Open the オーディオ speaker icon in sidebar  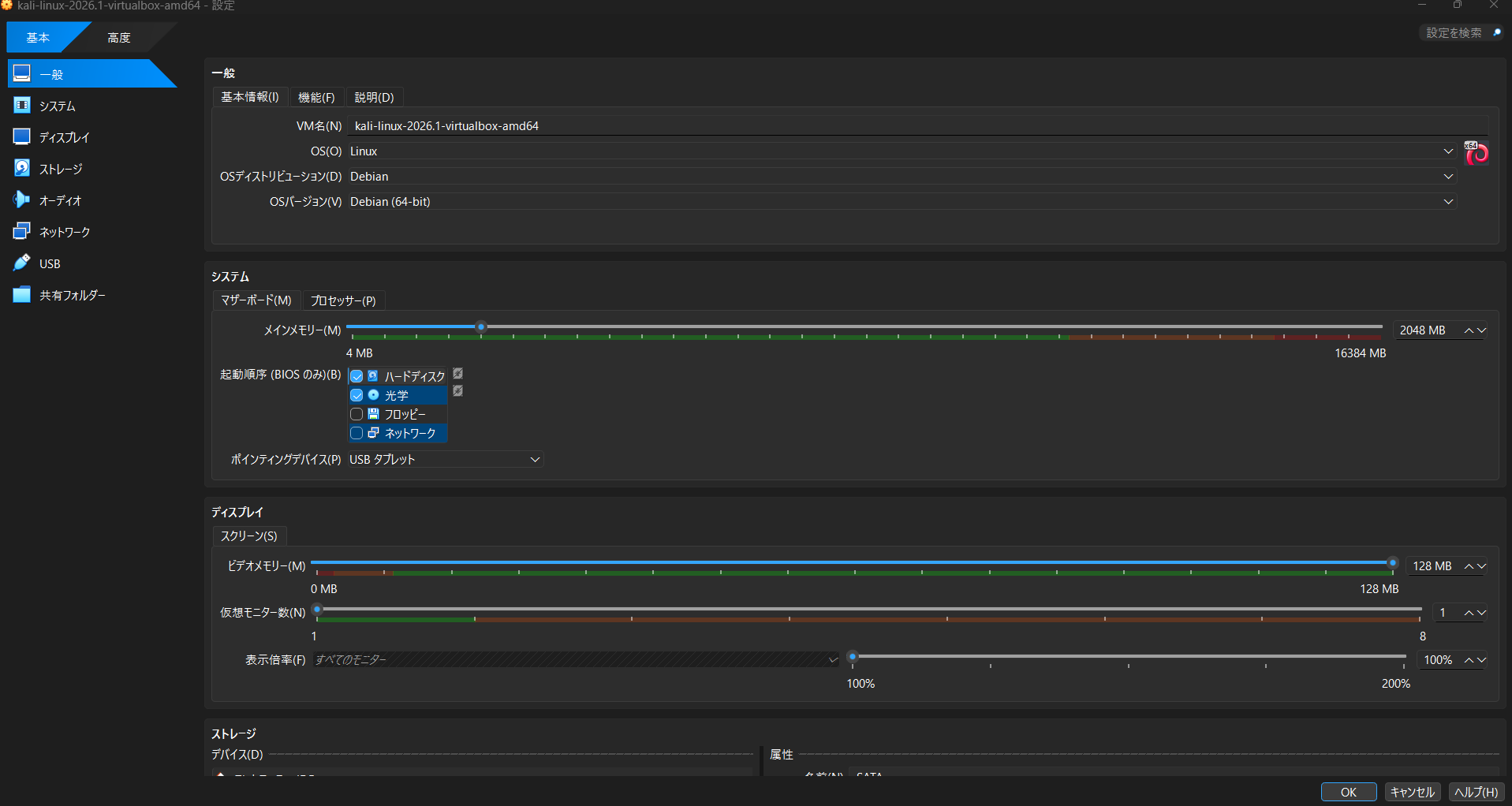click(22, 200)
